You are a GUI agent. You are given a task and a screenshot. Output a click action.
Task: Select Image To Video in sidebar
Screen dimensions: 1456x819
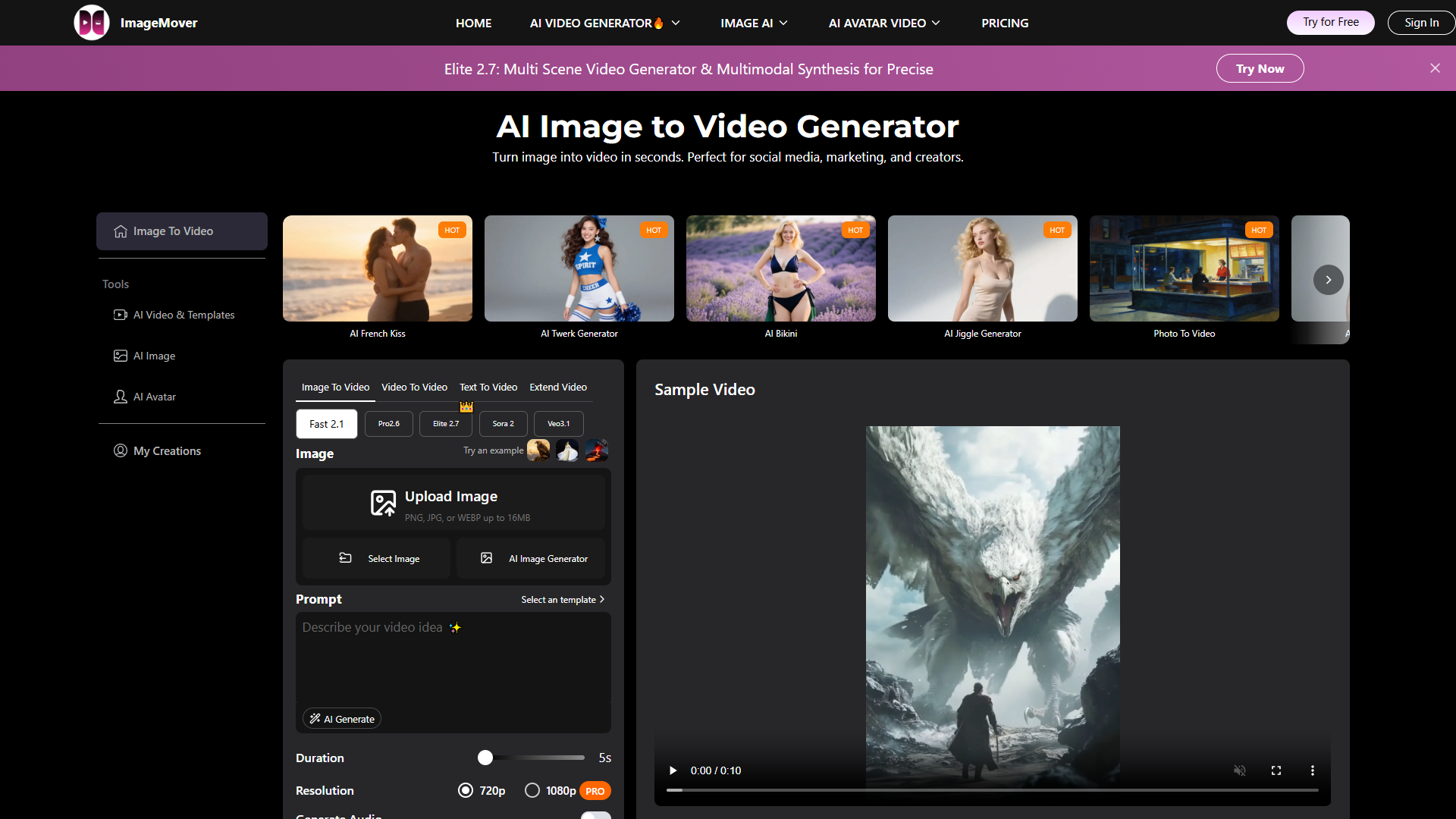(x=182, y=231)
